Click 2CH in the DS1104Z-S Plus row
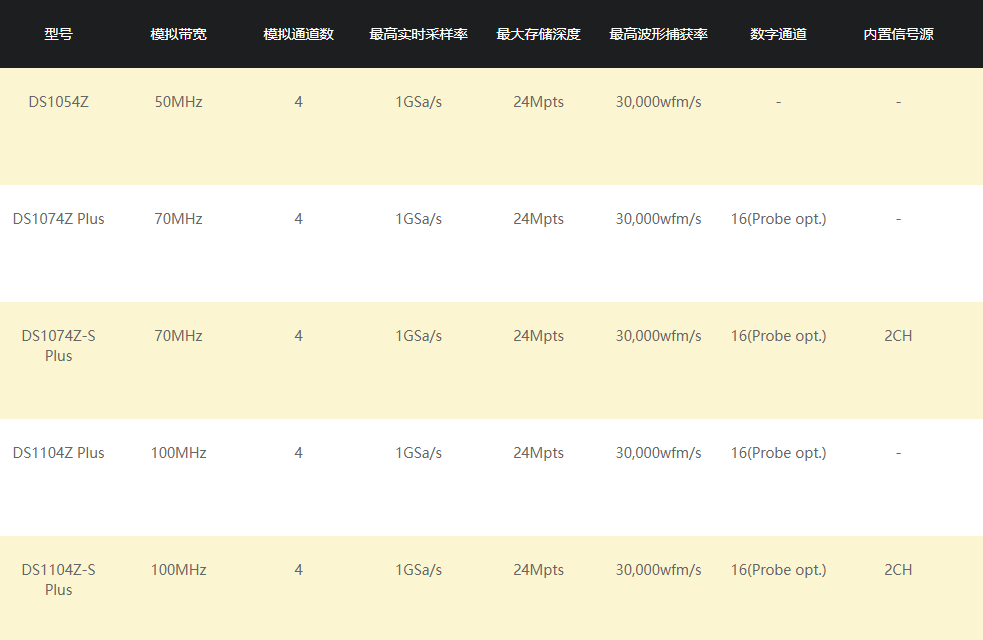Viewport: 983px width, 640px height. click(898, 570)
